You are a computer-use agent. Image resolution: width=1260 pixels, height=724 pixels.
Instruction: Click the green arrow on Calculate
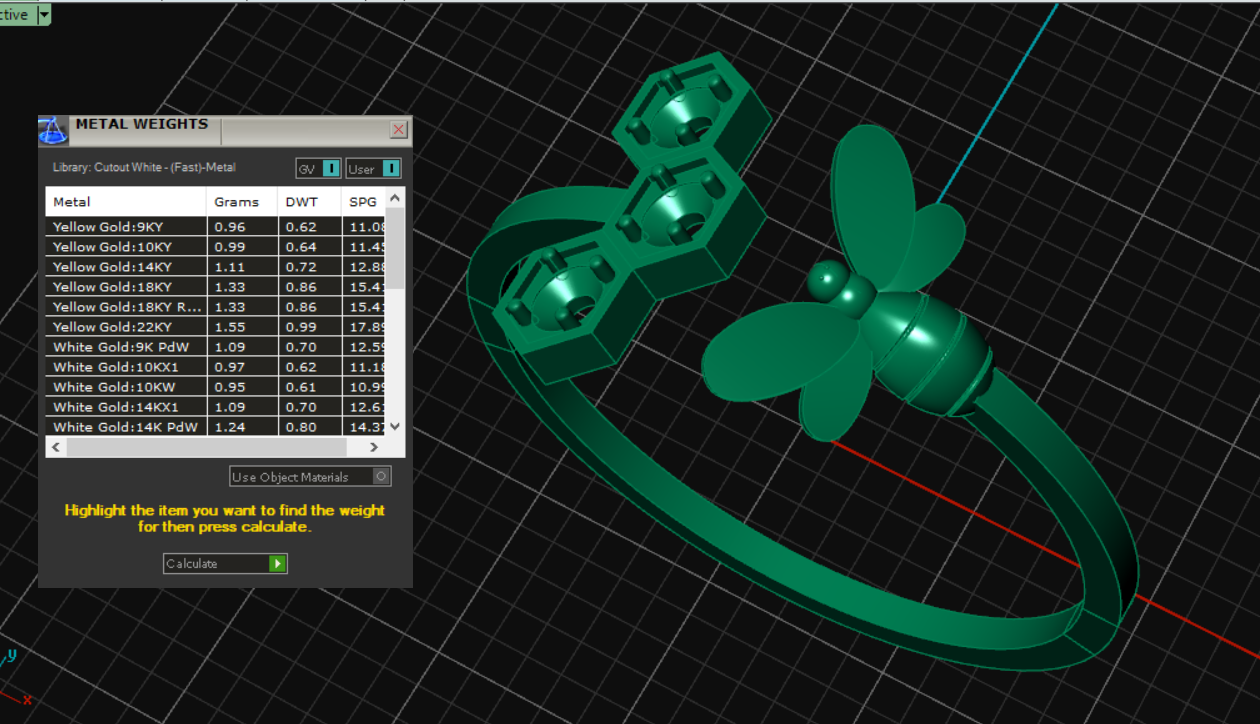click(x=277, y=564)
